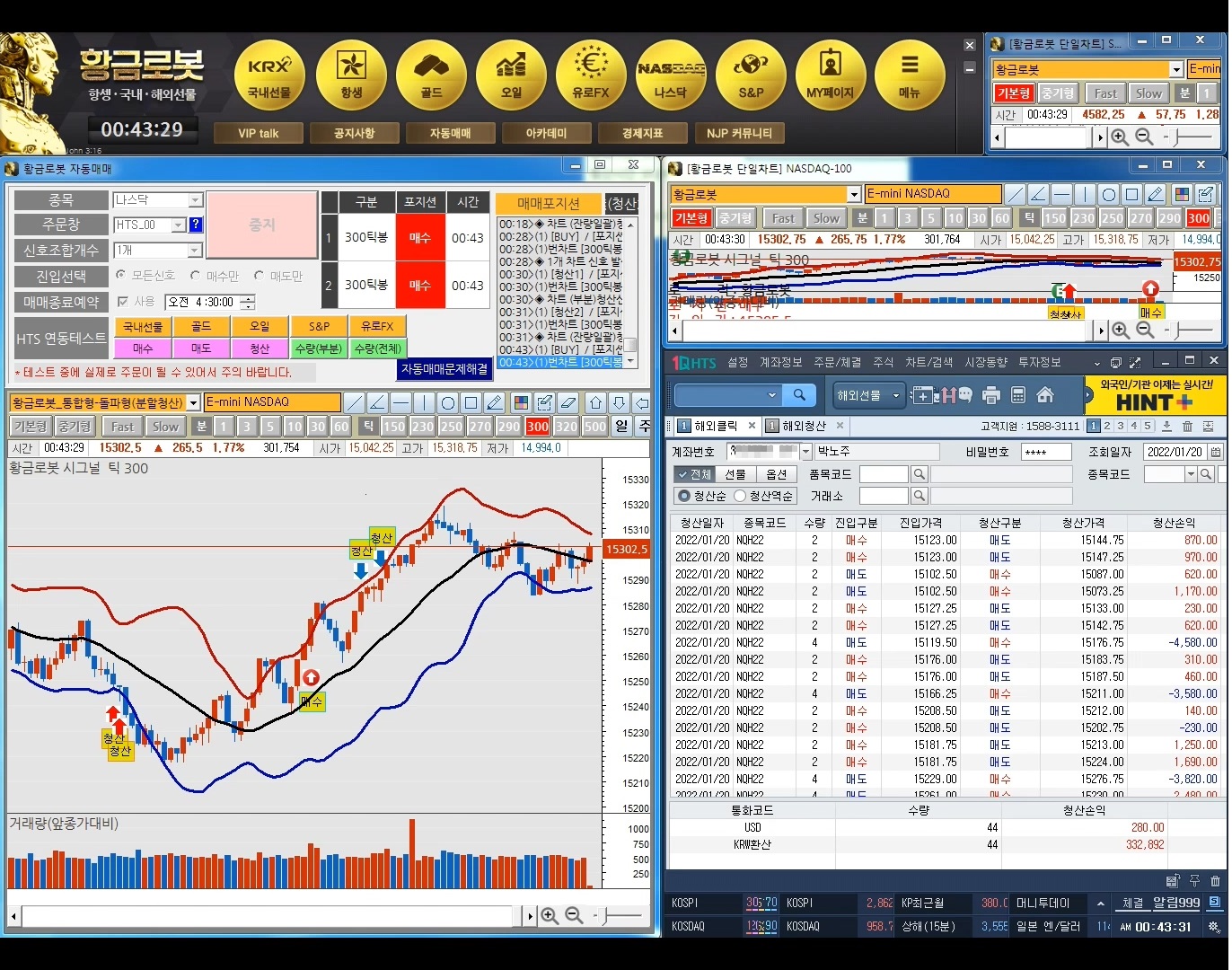Open the KRX 국내선물 round icon
The image size is (1232, 970).
(269, 75)
